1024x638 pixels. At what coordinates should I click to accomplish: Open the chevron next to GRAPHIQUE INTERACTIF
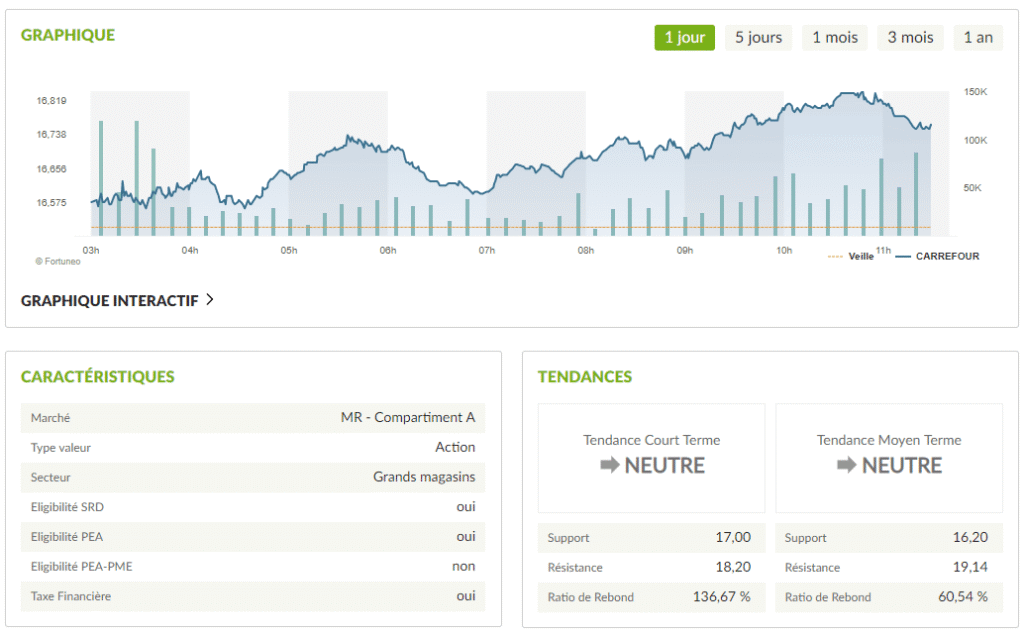click(x=210, y=298)
